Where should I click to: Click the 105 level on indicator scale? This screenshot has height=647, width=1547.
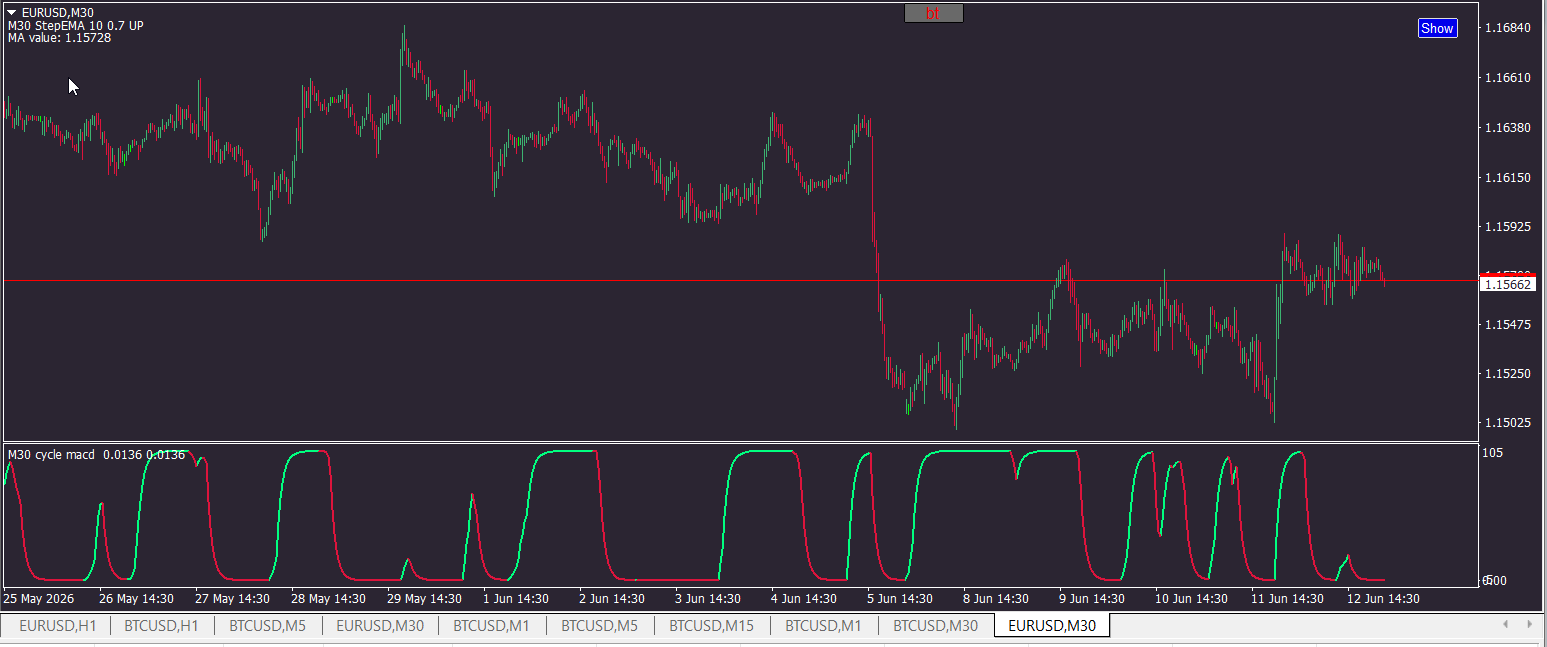(1493, 453)
